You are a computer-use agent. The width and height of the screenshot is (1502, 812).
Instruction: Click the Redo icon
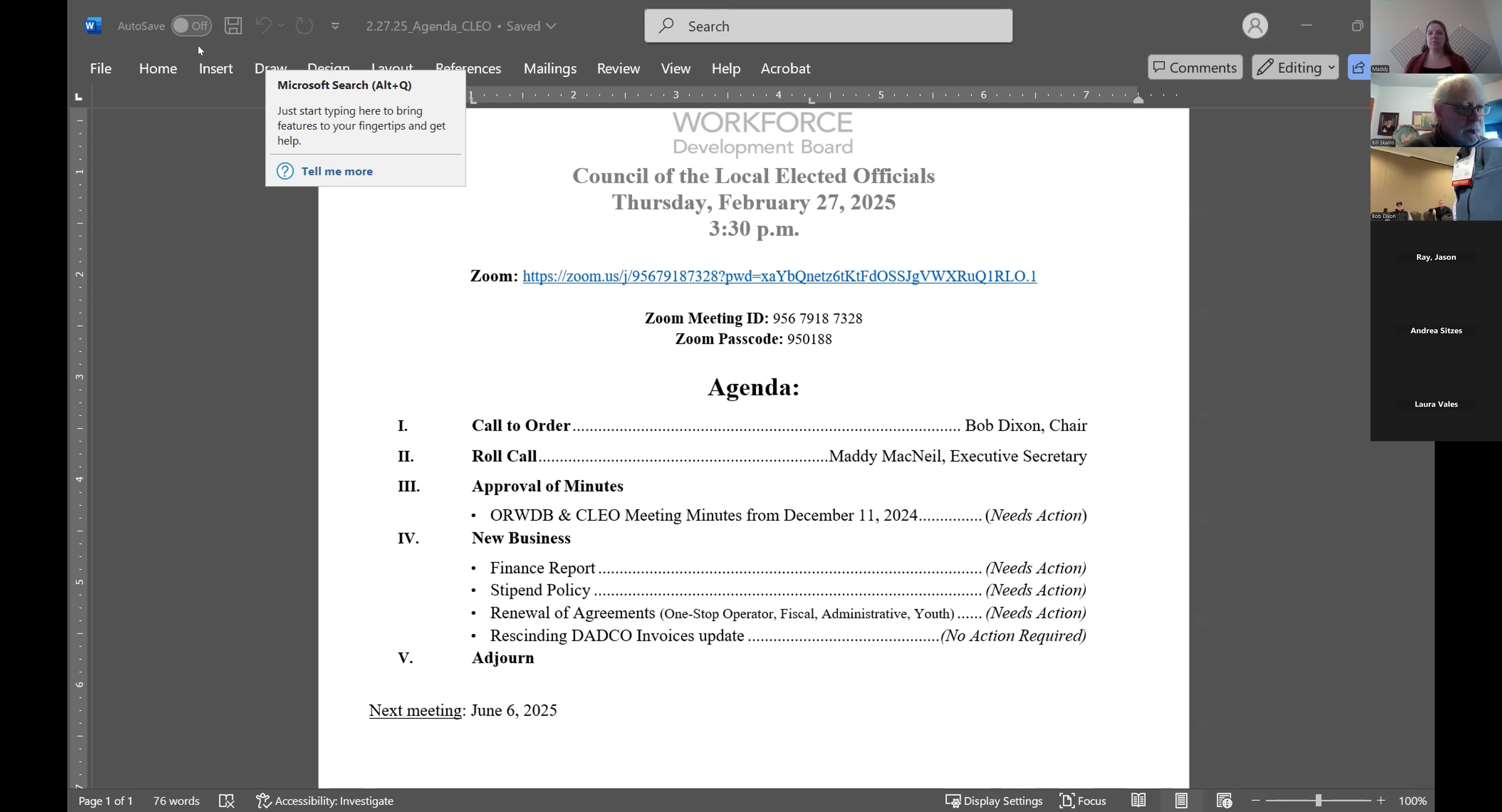[x=303, y=26]
